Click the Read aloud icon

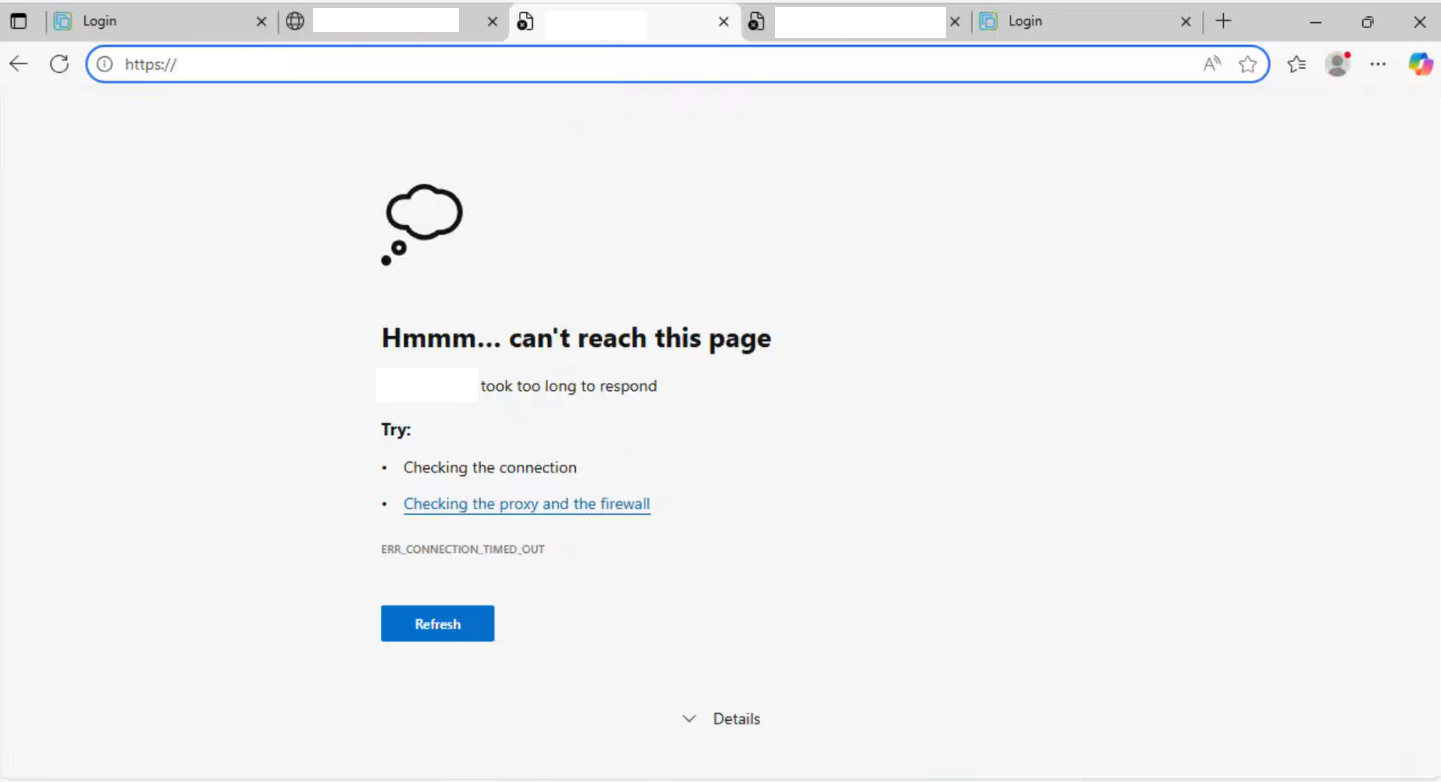coord(1212,64)
